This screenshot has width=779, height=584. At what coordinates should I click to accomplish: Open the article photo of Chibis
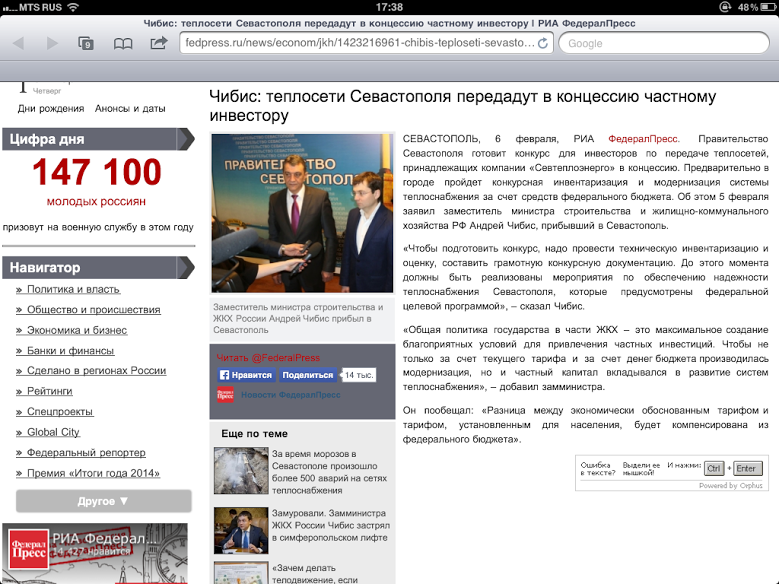(302, 213)
